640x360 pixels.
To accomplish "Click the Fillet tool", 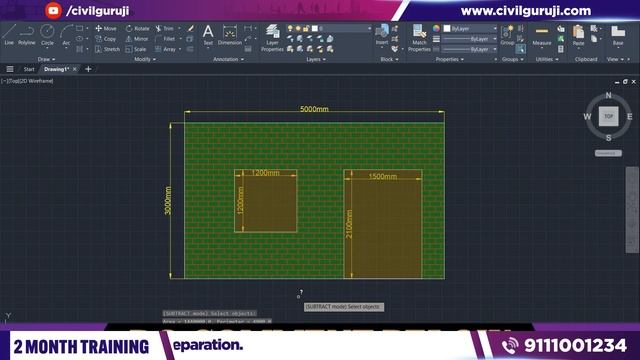I will tap(165, 39).
